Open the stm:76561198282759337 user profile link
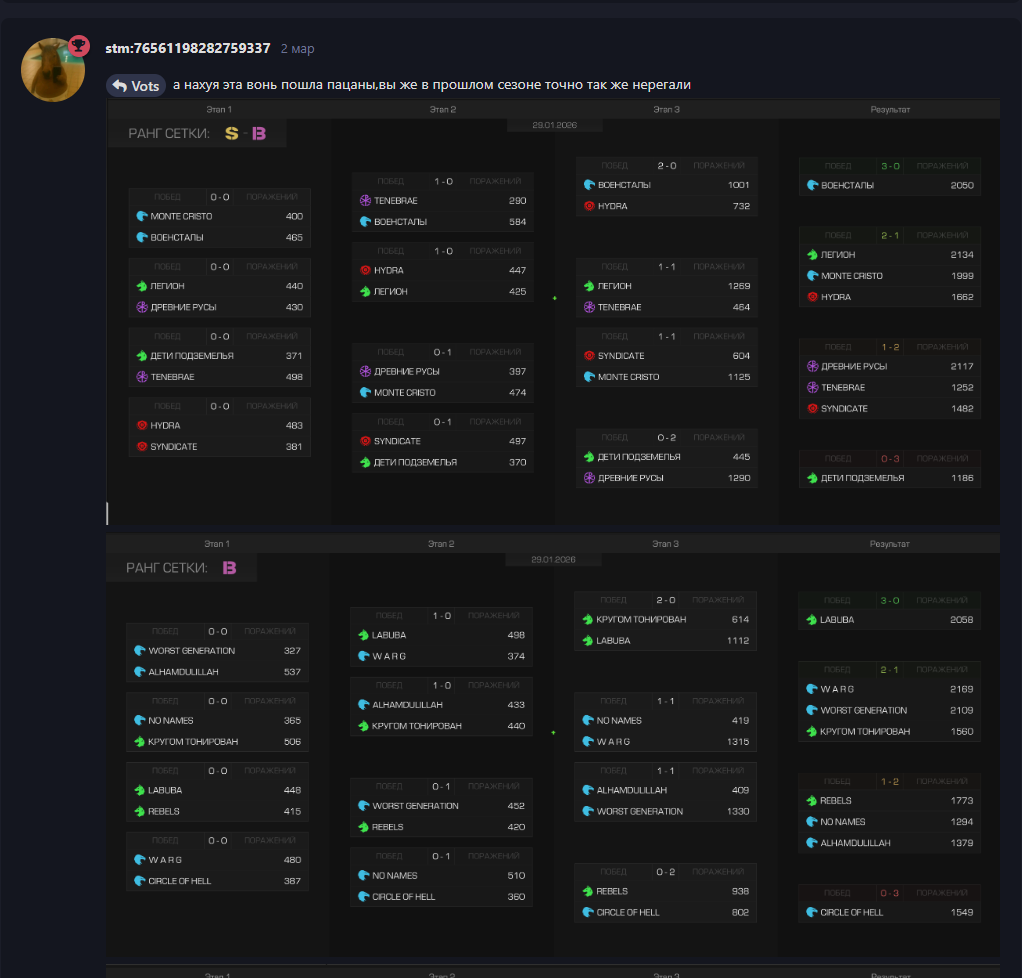 click(x=187, y=48)
